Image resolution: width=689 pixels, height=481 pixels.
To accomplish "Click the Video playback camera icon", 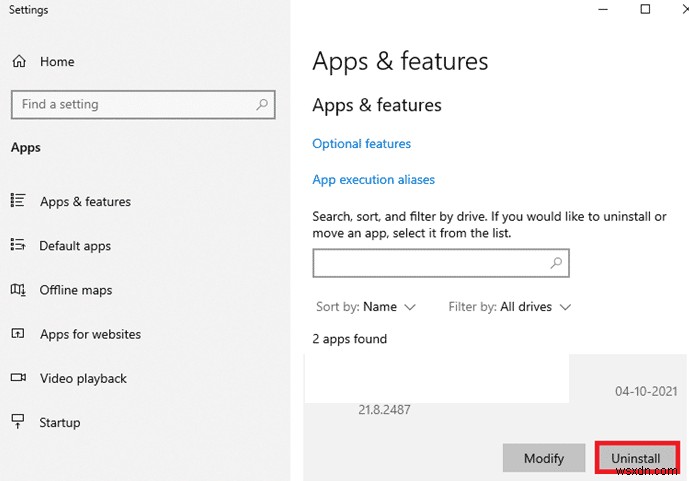I will pyautogui.click(x=18, y=378).
